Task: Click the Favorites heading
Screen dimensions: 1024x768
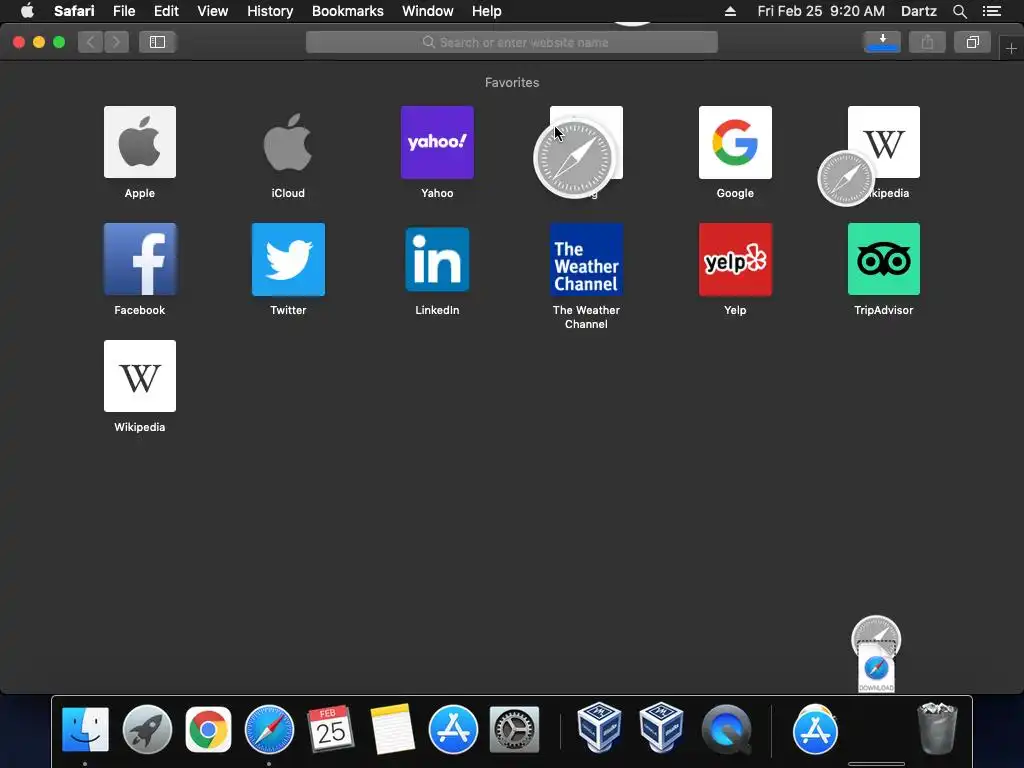Action: coord(512,82)
